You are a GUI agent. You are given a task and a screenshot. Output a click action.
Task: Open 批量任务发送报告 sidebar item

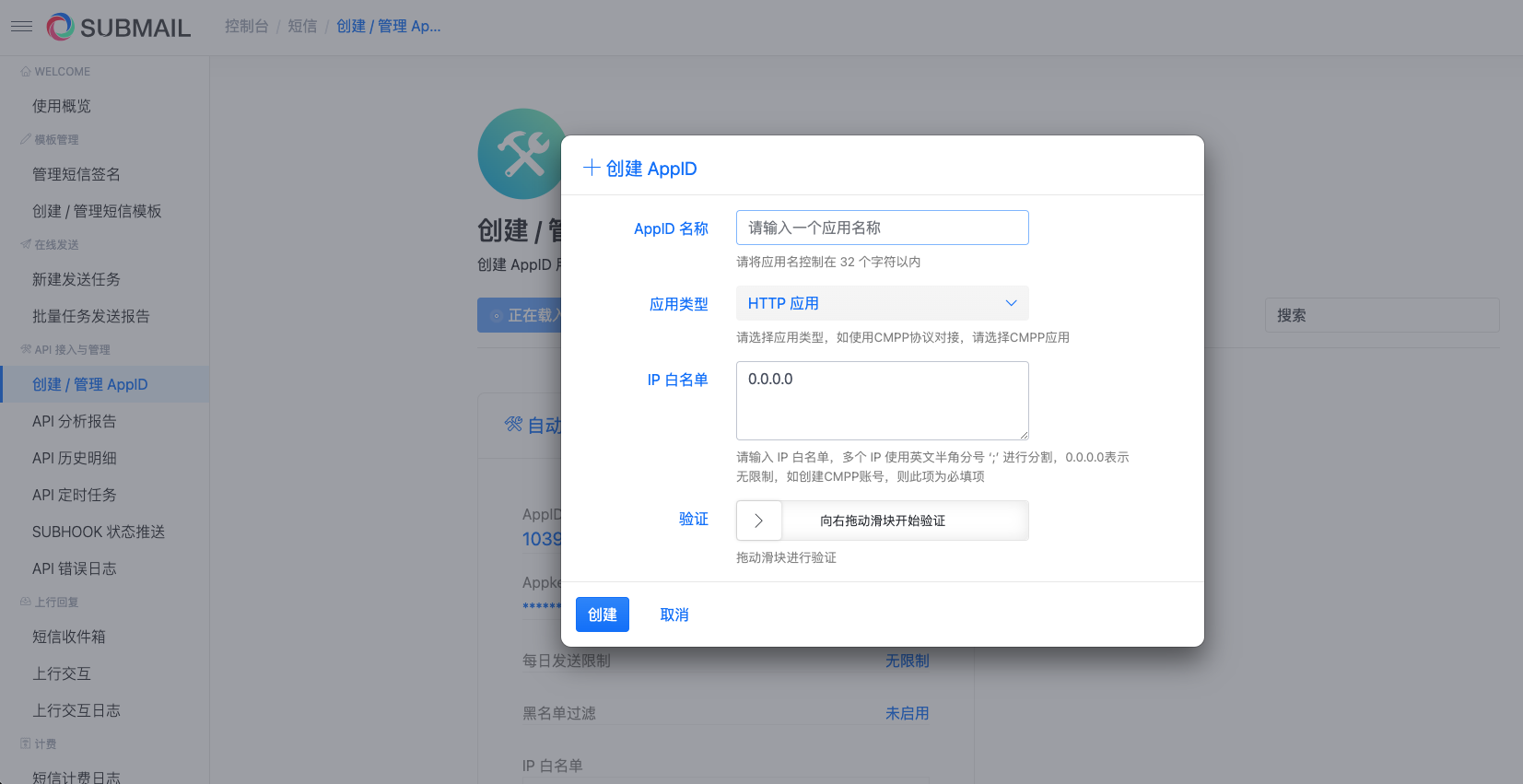(91, 316)
